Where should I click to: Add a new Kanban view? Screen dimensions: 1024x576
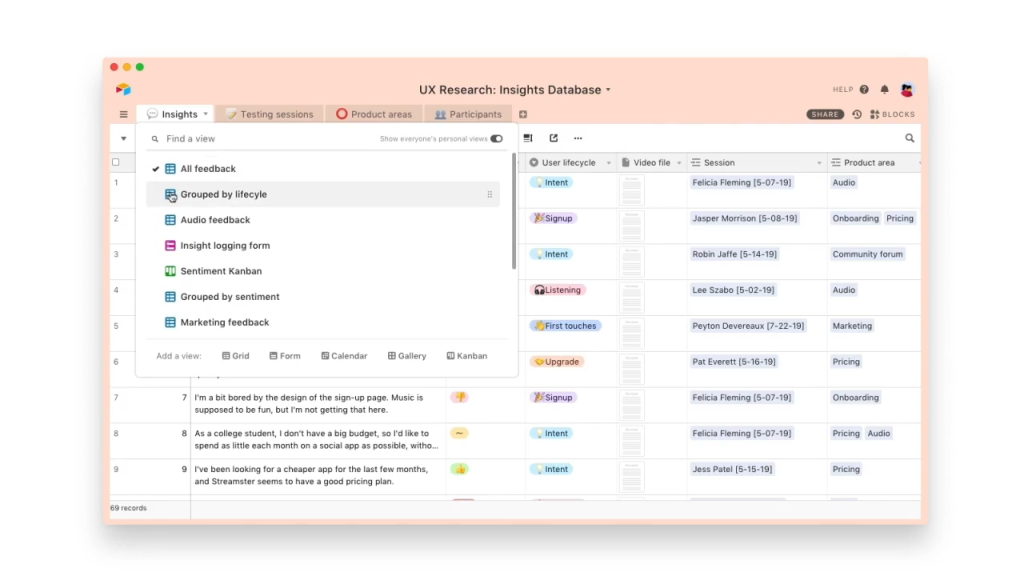[467, 356]
